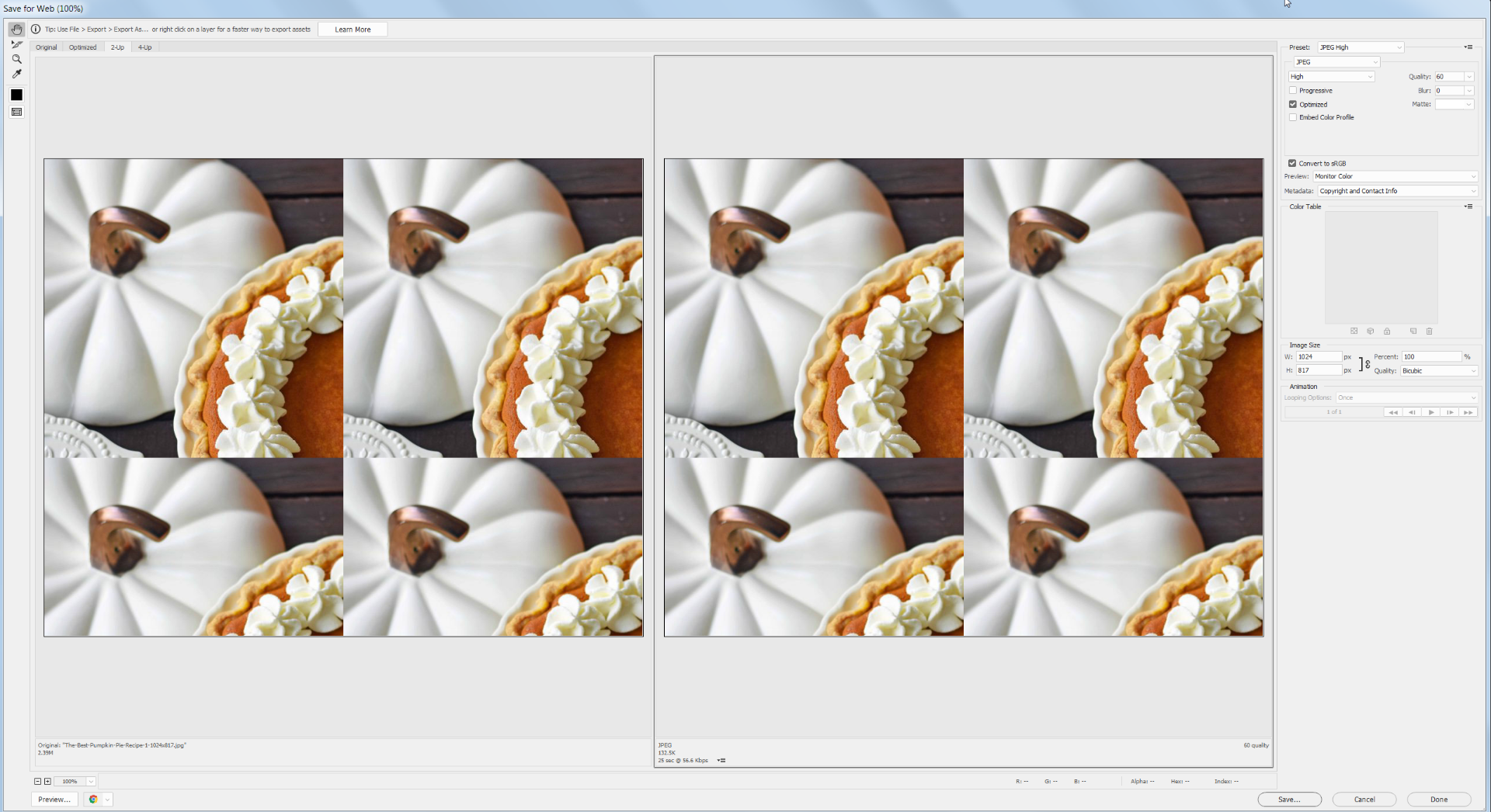
Task: Select the Slice Select tool
Action: click(x=16, y=44)
